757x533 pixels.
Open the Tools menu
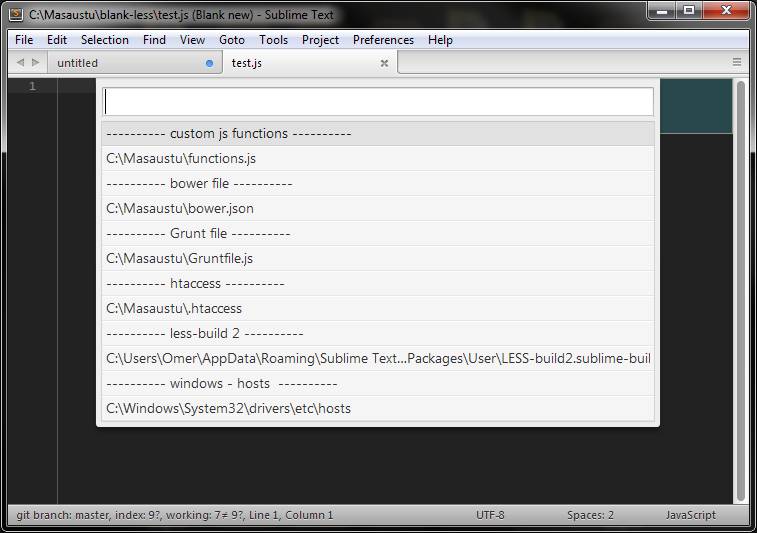[x=273, y=40]
